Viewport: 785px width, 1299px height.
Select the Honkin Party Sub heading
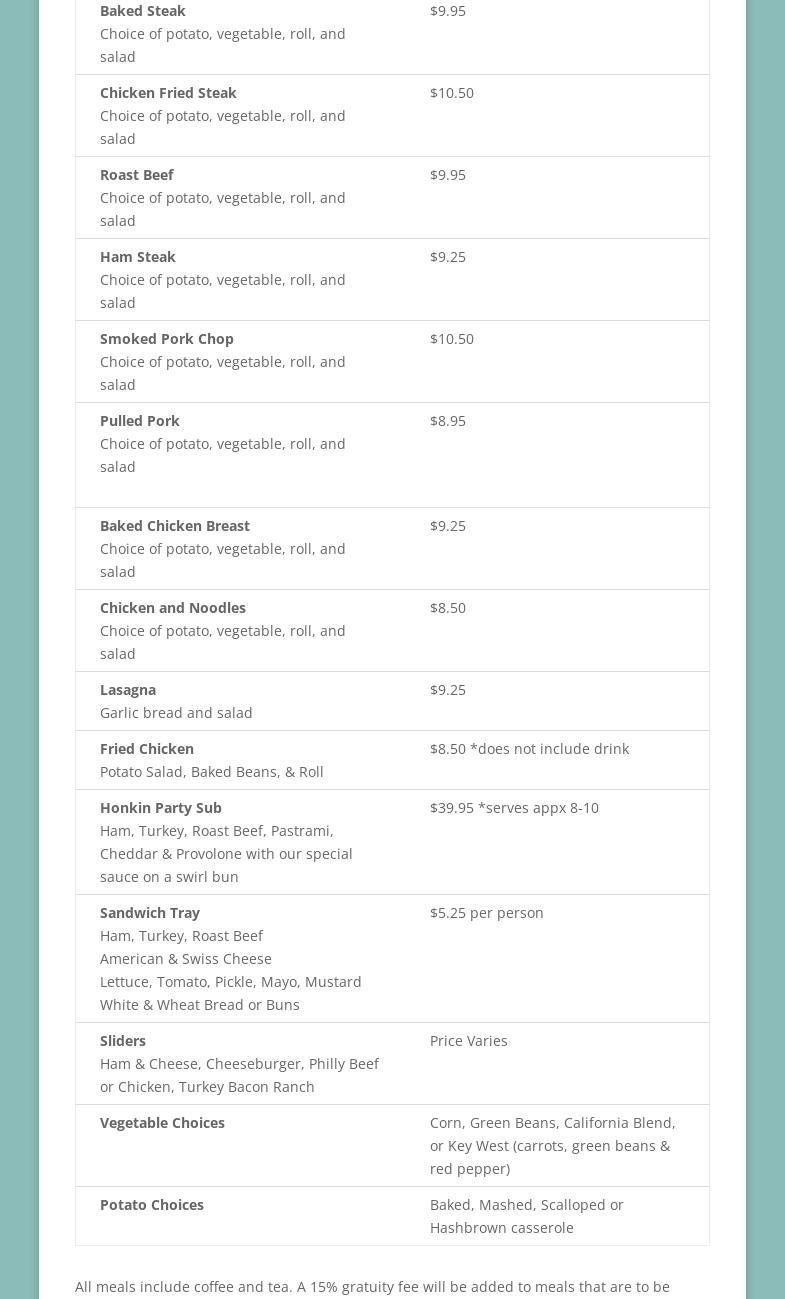[x=160, y=808]
